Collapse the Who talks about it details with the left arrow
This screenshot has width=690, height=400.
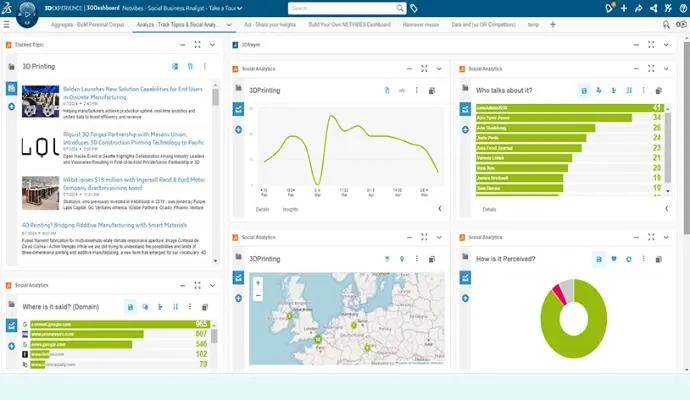pos(667,209)
